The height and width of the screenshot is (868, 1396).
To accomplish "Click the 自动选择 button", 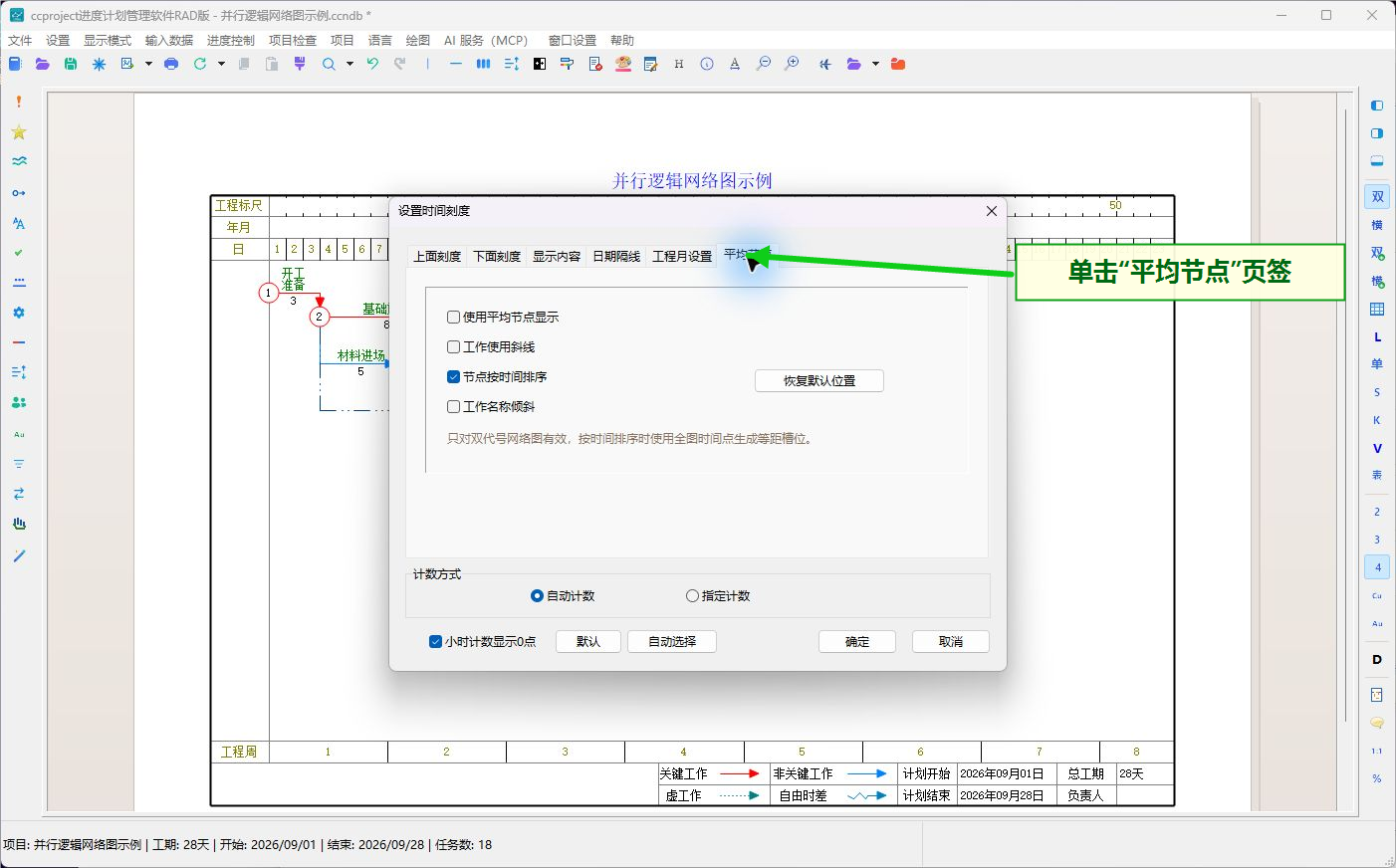I will point(672,641).
